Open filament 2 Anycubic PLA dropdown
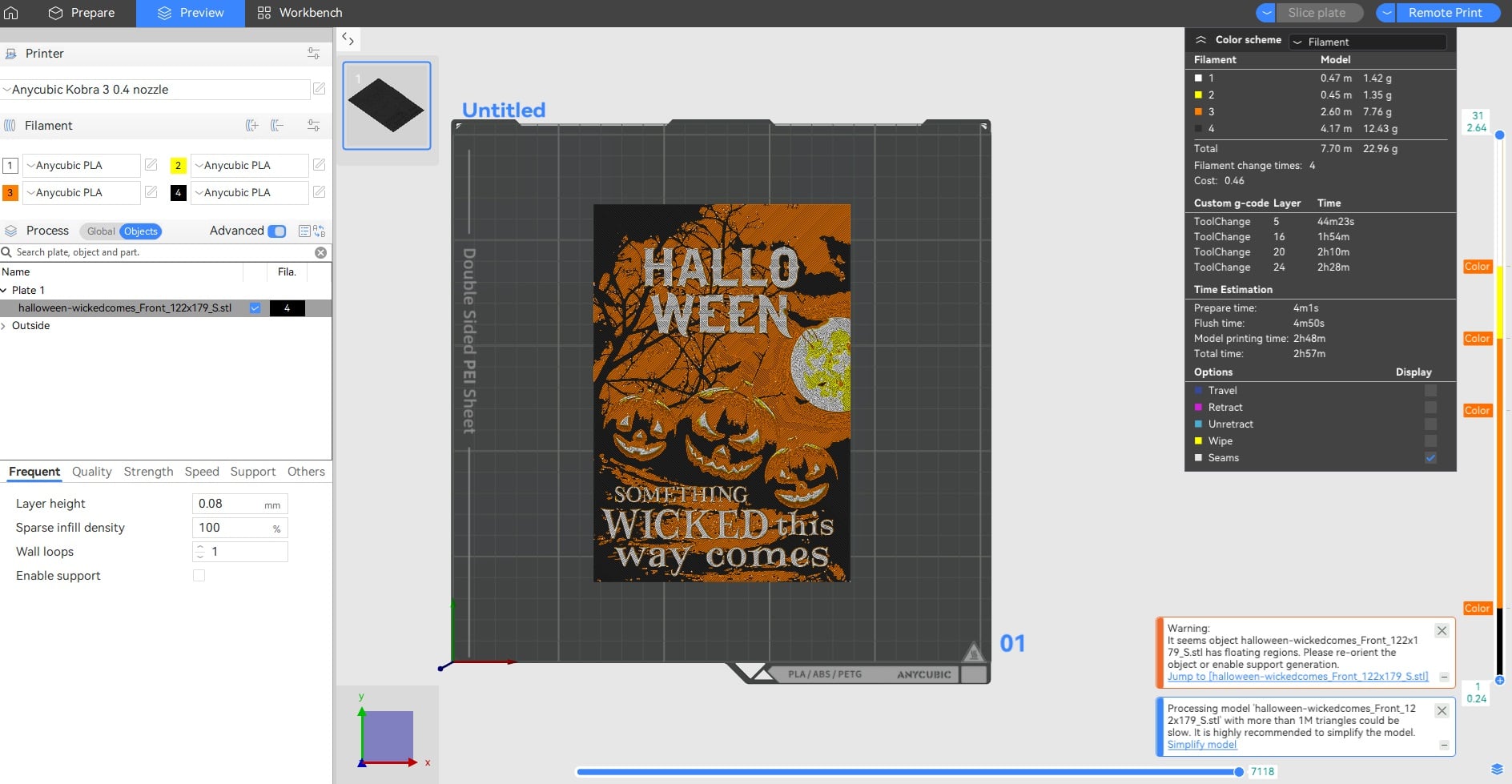Screen dimensions: 1512x784 pyautogui.click(x=250, y=165)
